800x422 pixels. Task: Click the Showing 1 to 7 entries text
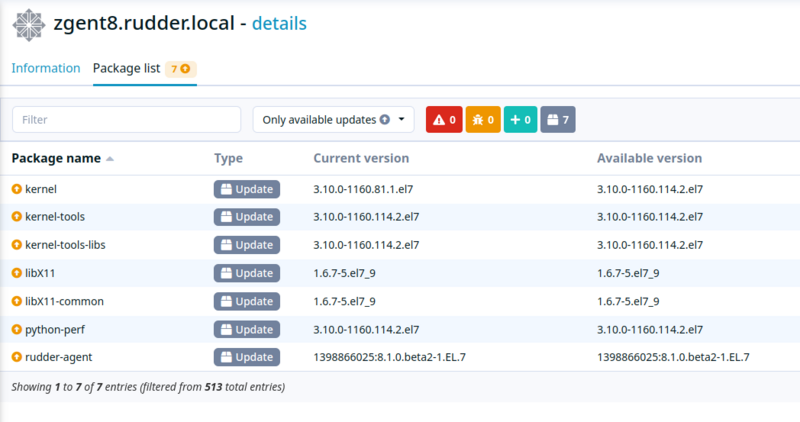pos(148,387)
